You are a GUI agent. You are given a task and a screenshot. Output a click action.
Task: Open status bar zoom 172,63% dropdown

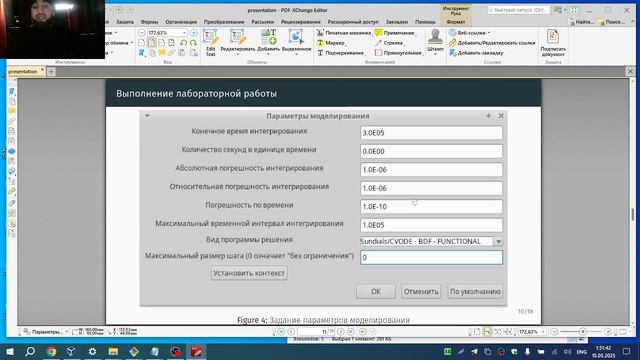click(543, 332)
